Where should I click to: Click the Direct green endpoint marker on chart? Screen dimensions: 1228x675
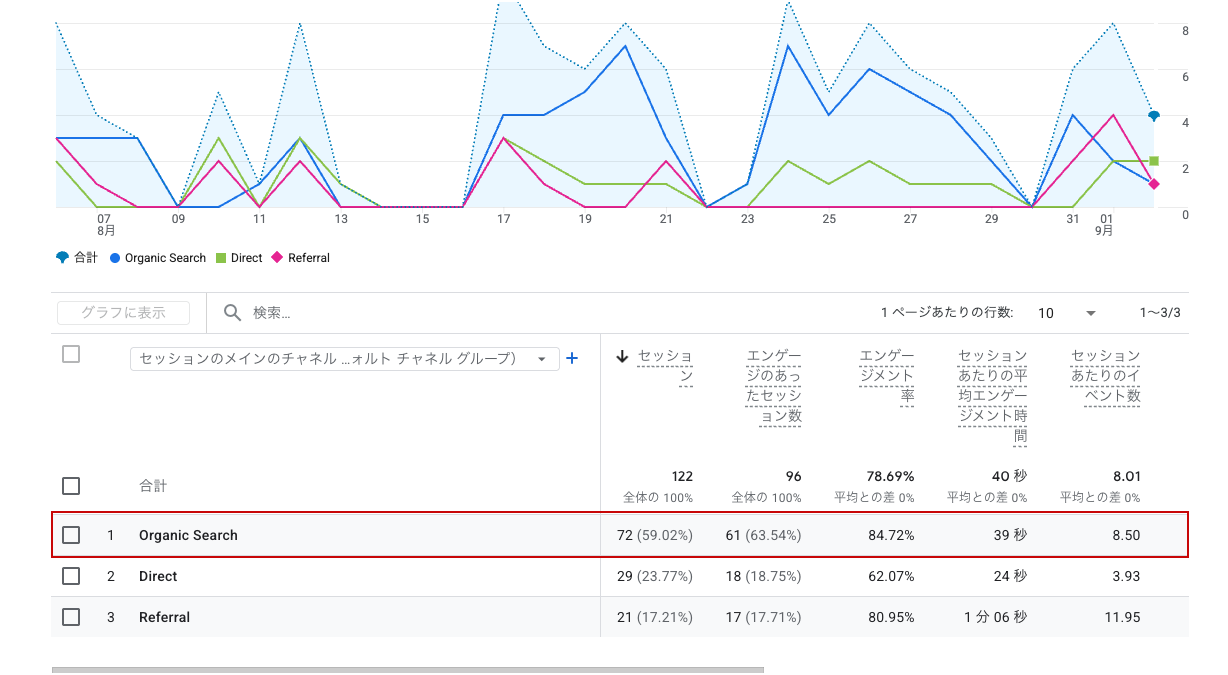[x=1154, y=161]
